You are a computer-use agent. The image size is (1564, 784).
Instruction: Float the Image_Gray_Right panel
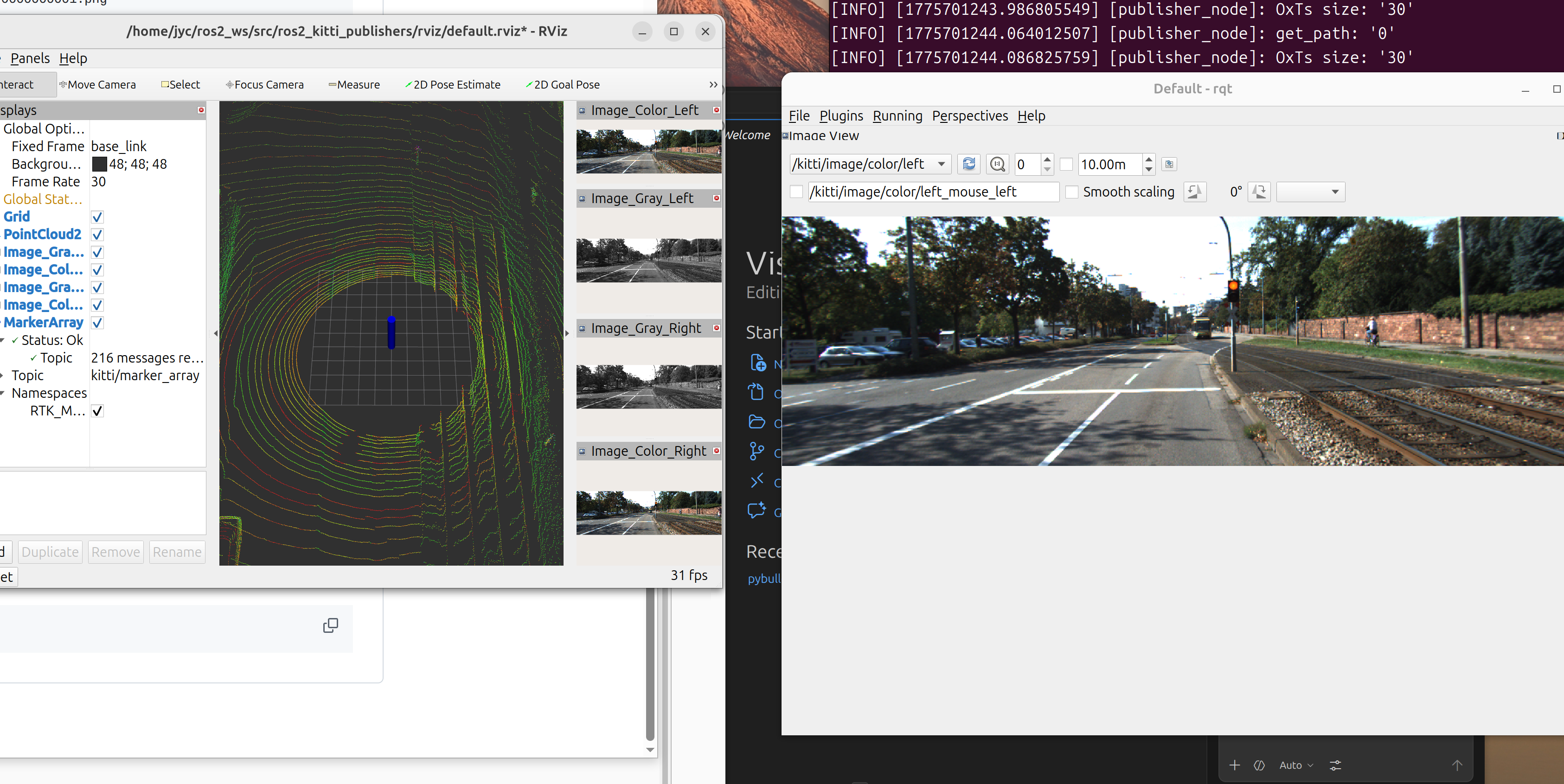[x=582, y=328]
